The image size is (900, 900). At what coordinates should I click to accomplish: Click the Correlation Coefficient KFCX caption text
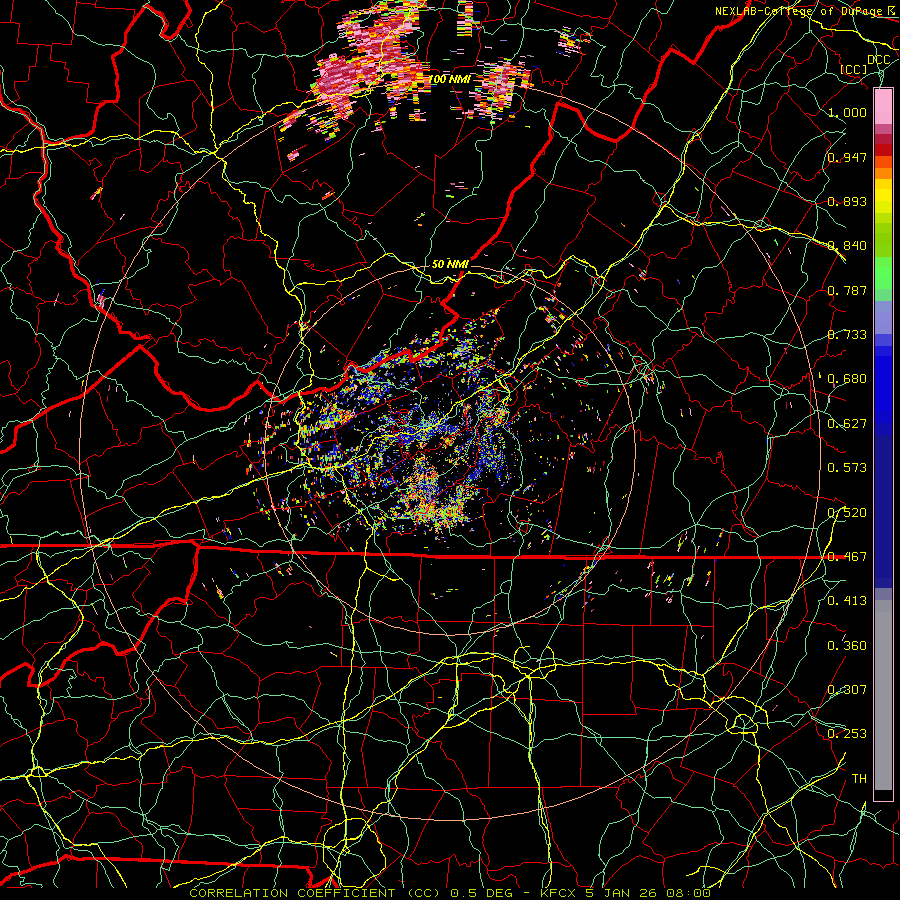450,893
